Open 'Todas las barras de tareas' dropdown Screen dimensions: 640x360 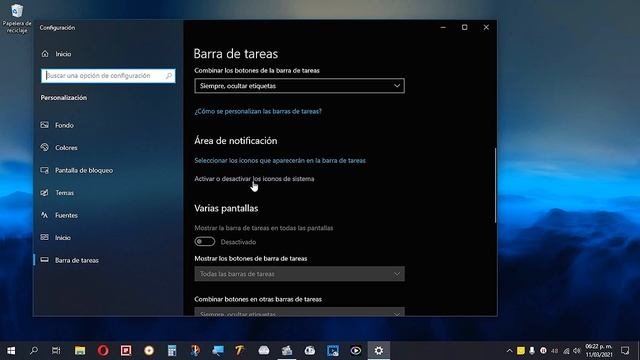pos(300,274)
